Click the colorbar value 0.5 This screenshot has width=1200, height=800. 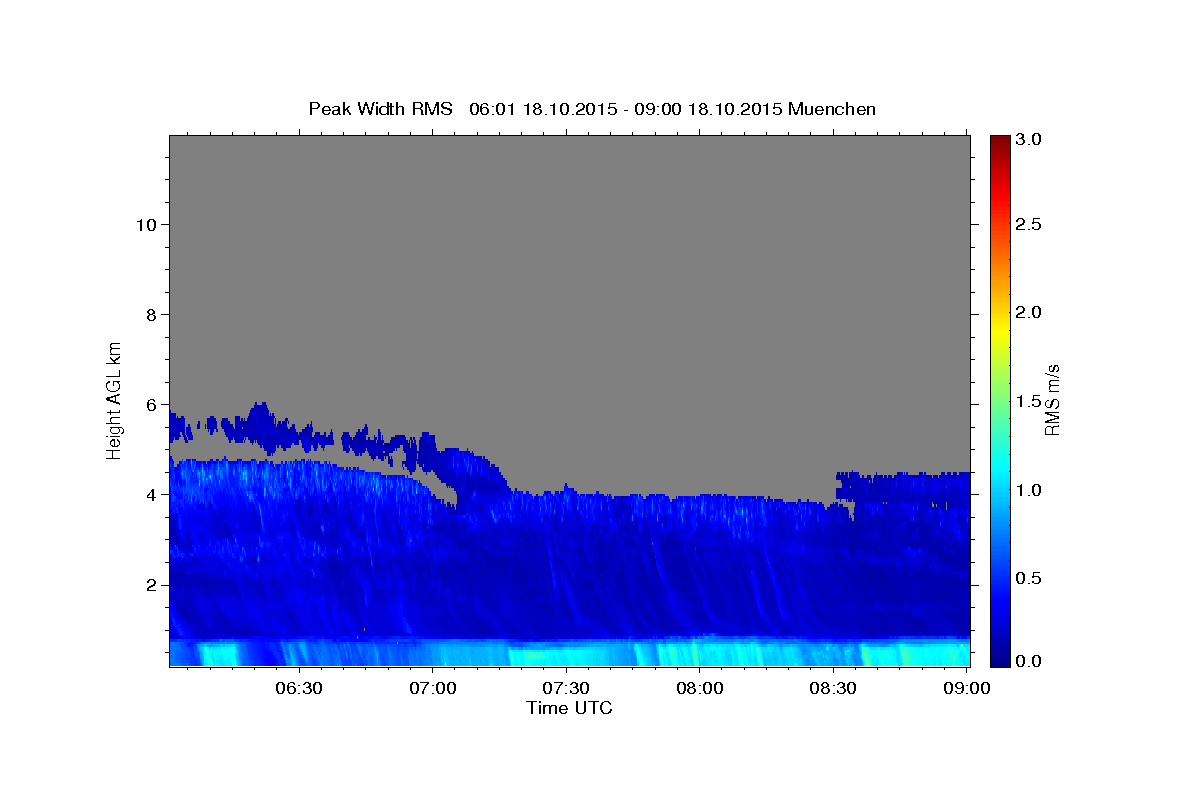point(1030,578)
